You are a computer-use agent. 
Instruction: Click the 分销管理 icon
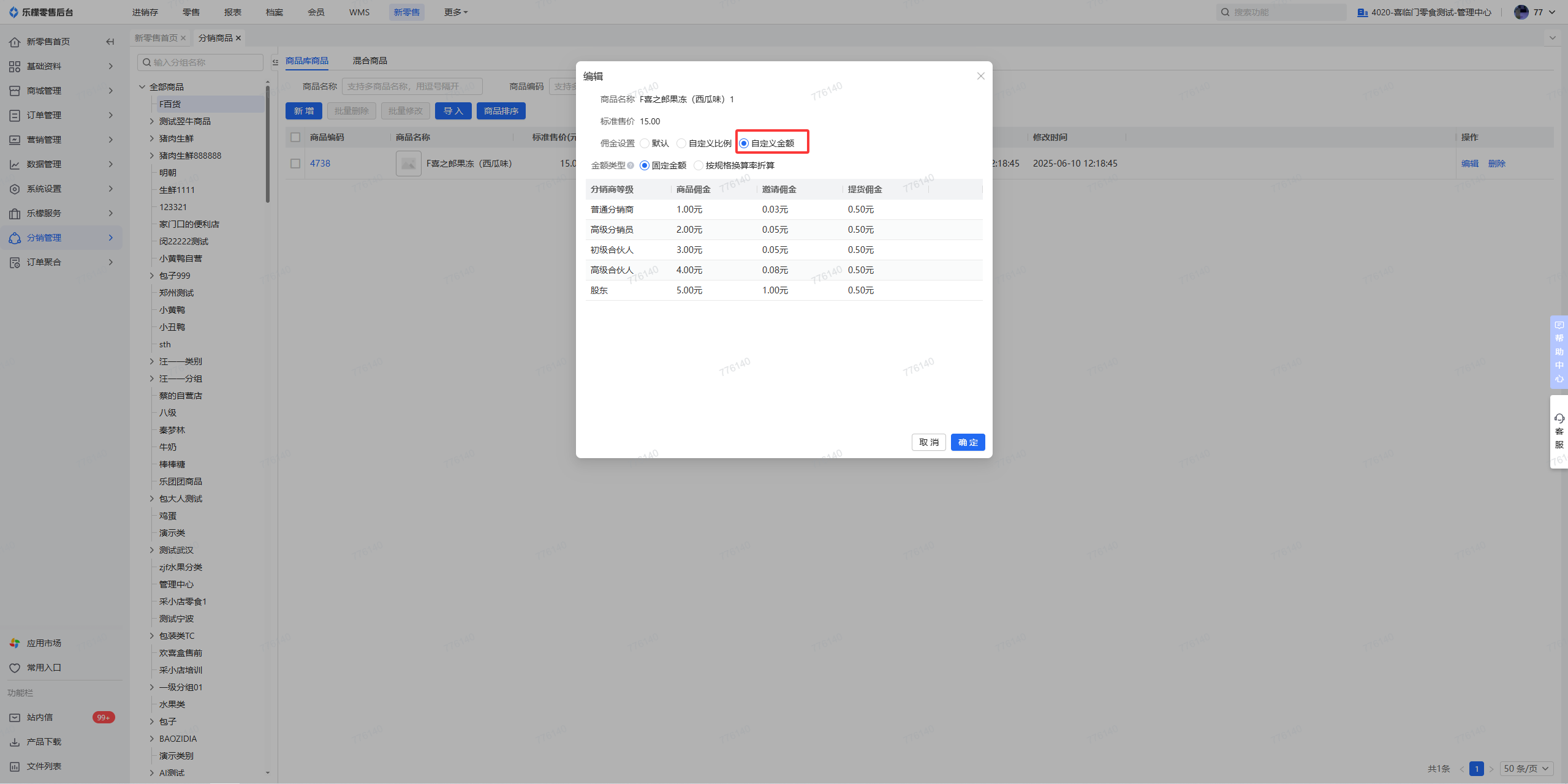coord(15,238)
